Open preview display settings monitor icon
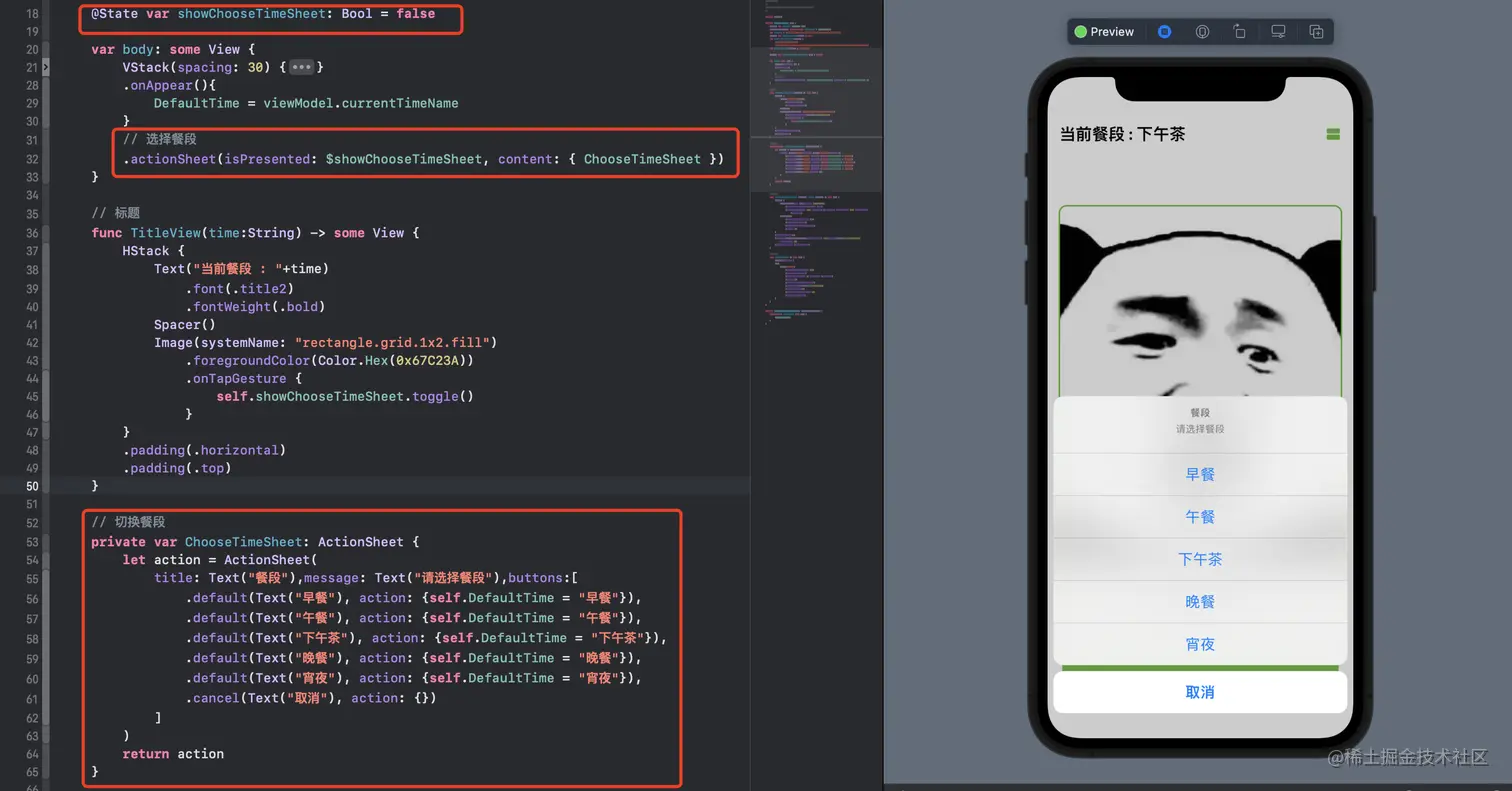The height and width of the screenshot is (791, 1512). (1278, 32)
